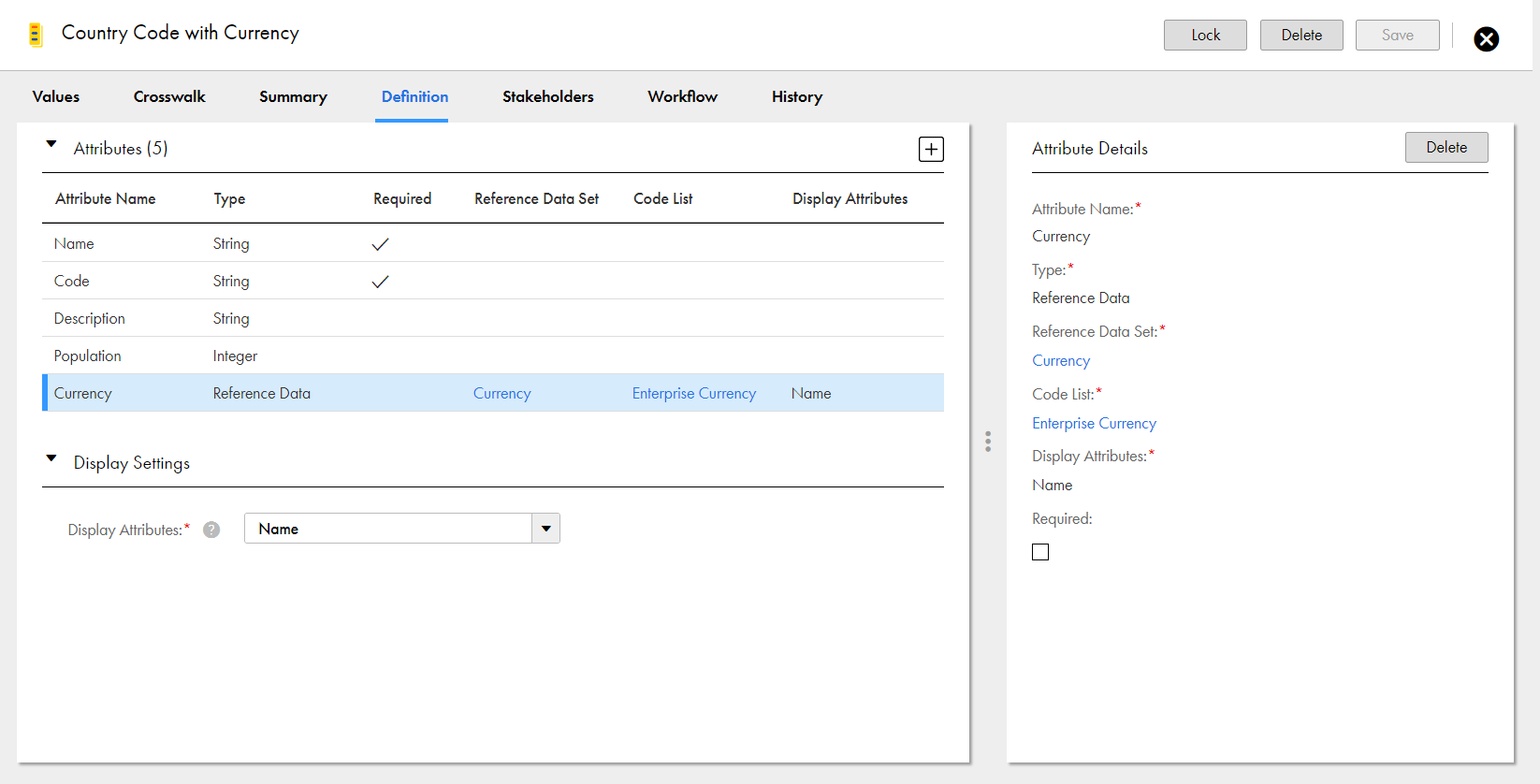
Task: Open Currency link in Reference Data Set column
Action: tap(501, 393)
